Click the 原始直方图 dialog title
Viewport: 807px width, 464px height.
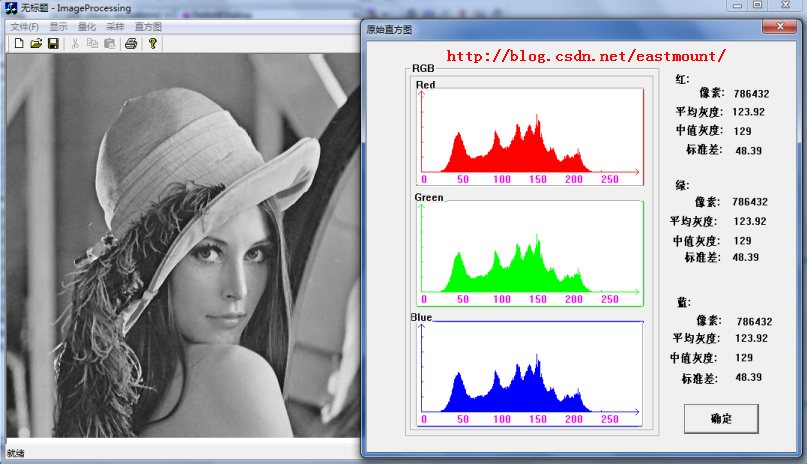[x=389, y=30]
